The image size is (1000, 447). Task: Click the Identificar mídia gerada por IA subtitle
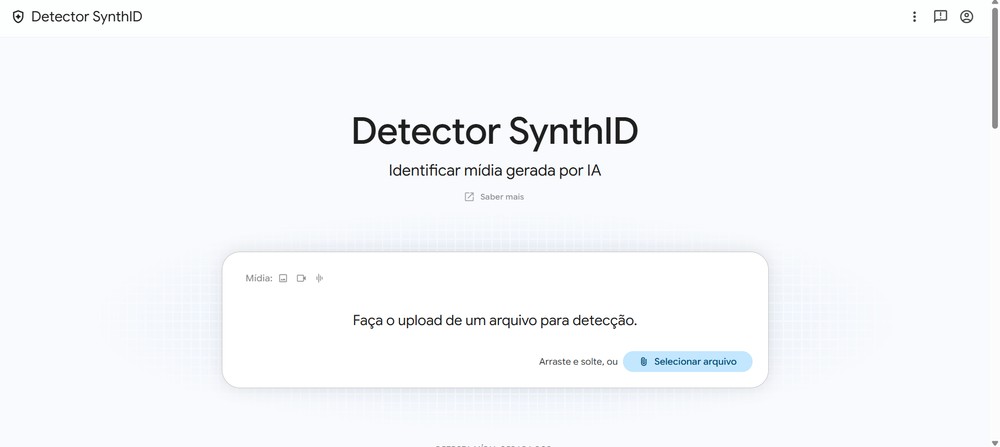pos(495,171)
